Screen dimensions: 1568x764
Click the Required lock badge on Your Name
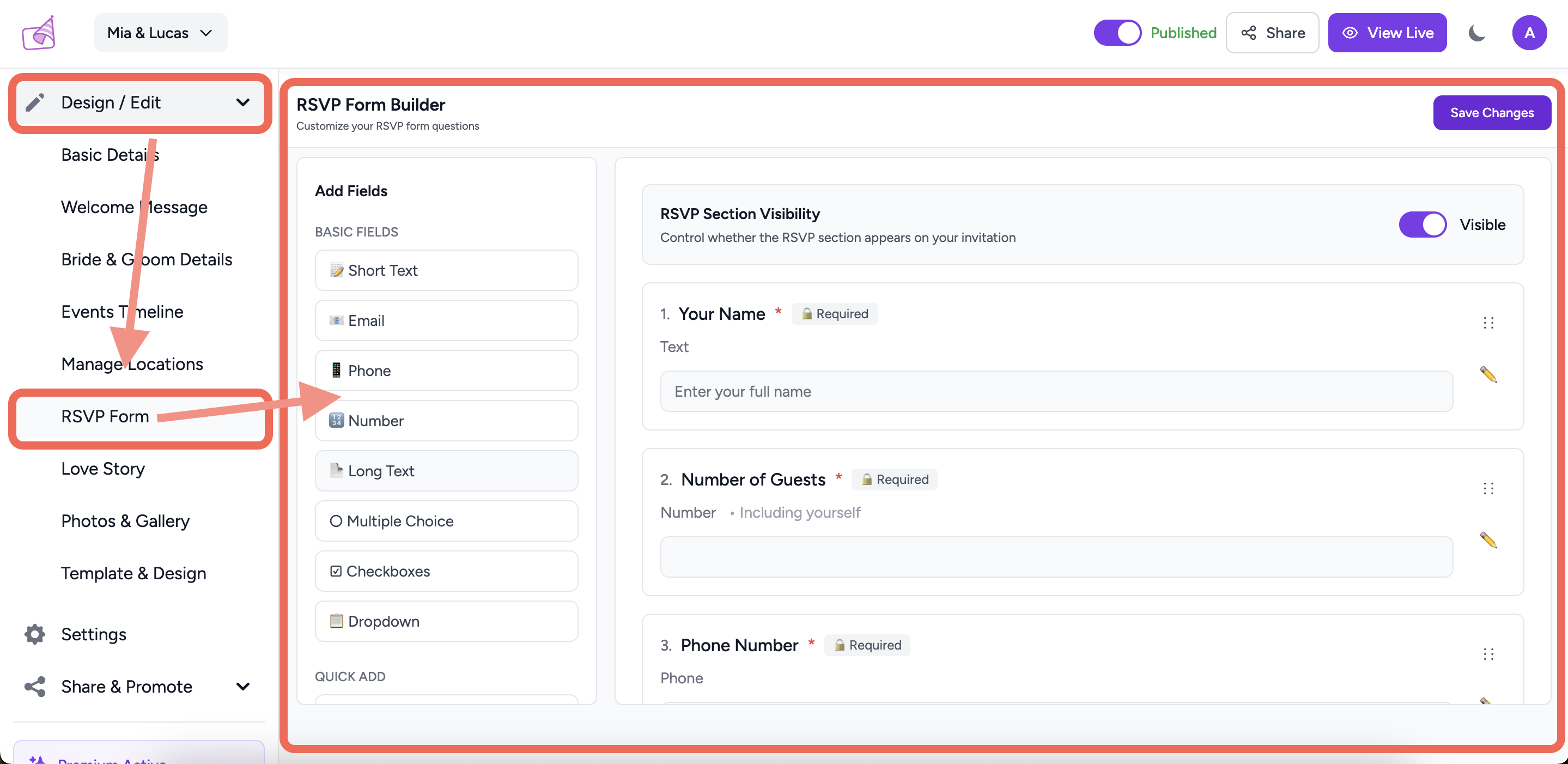coord(834,314)
